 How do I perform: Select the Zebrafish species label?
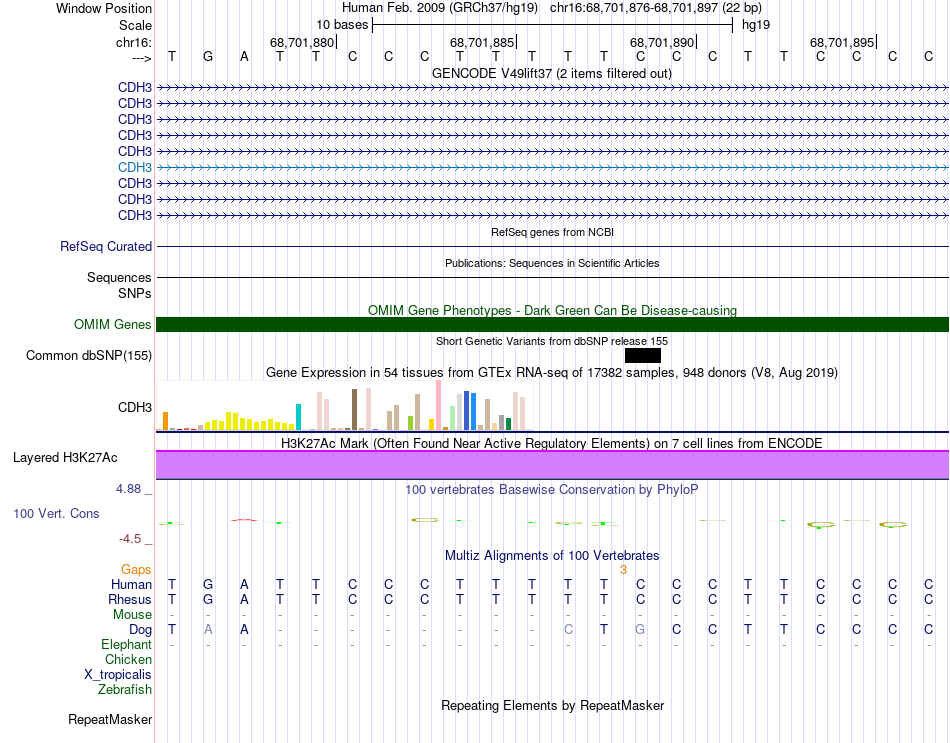[x=125, y=690]
